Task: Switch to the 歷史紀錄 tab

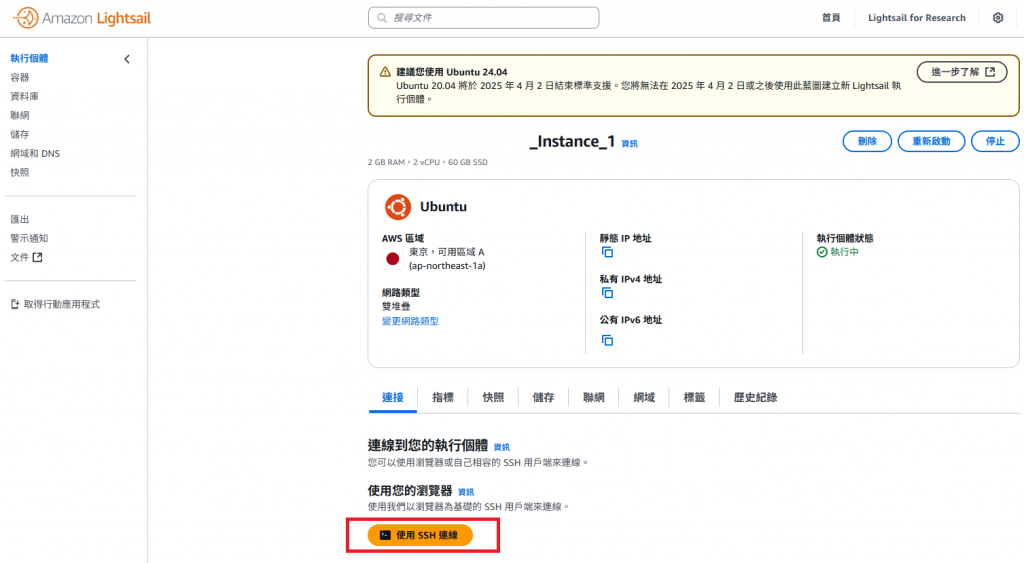Action: [755, 397]
